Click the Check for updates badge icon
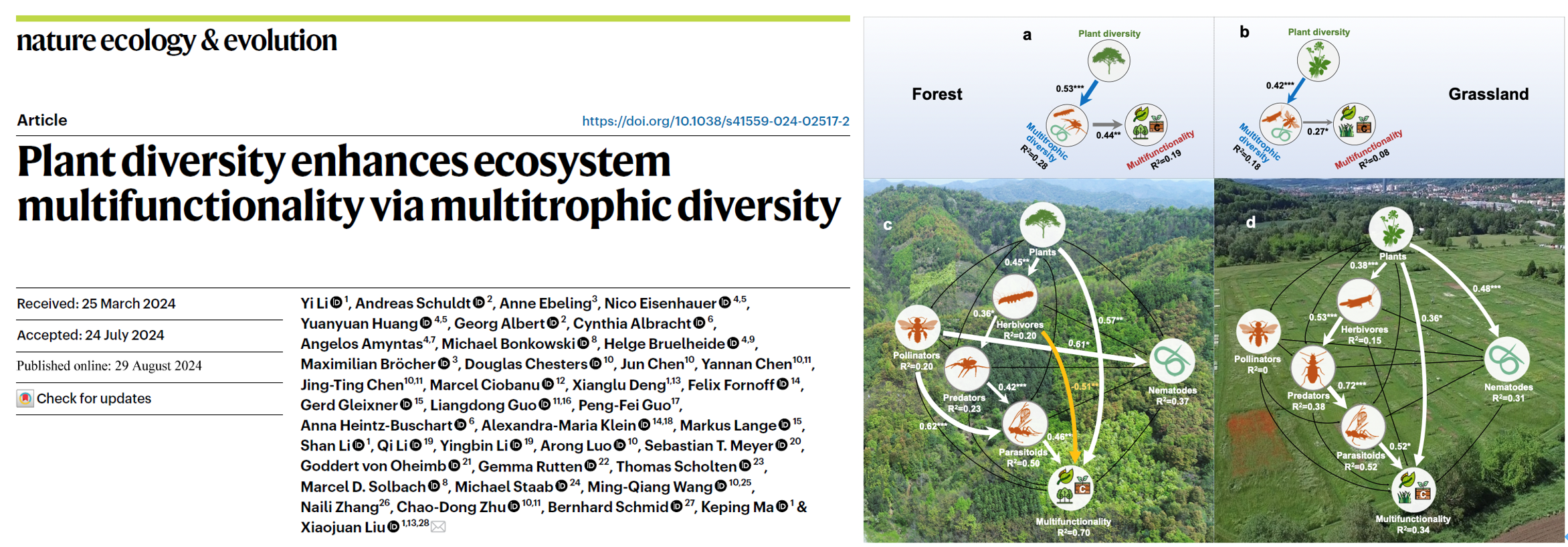 click(x=25, y=398)
